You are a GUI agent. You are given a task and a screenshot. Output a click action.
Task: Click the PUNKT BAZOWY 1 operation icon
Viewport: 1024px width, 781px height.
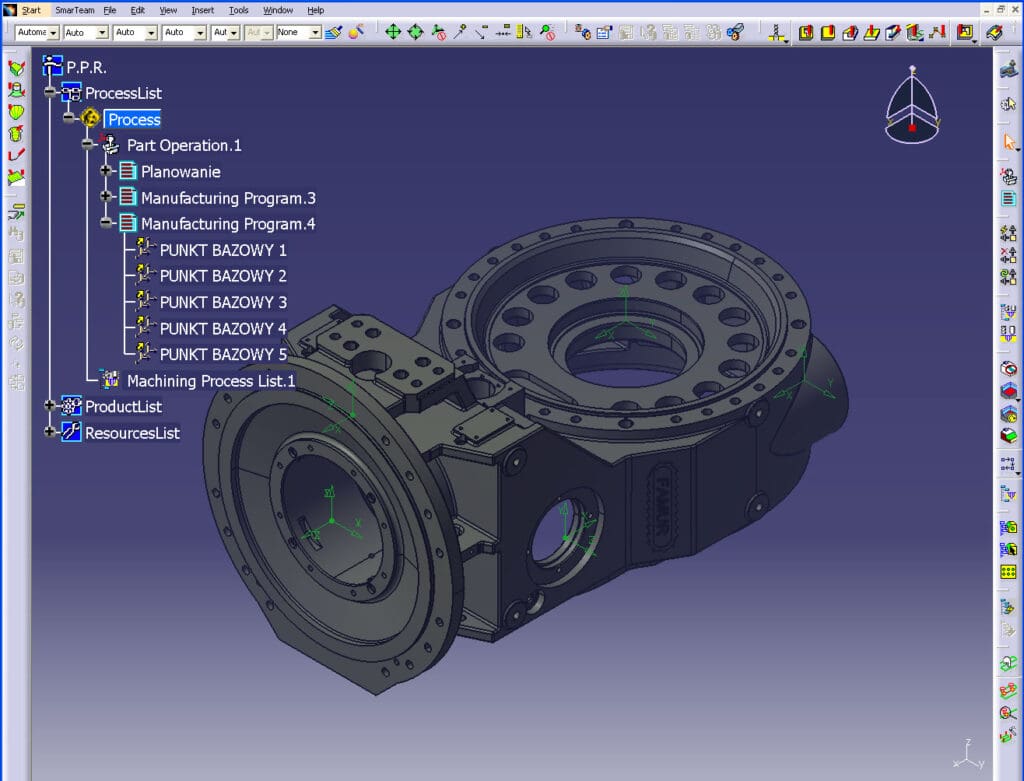point(145,249)
